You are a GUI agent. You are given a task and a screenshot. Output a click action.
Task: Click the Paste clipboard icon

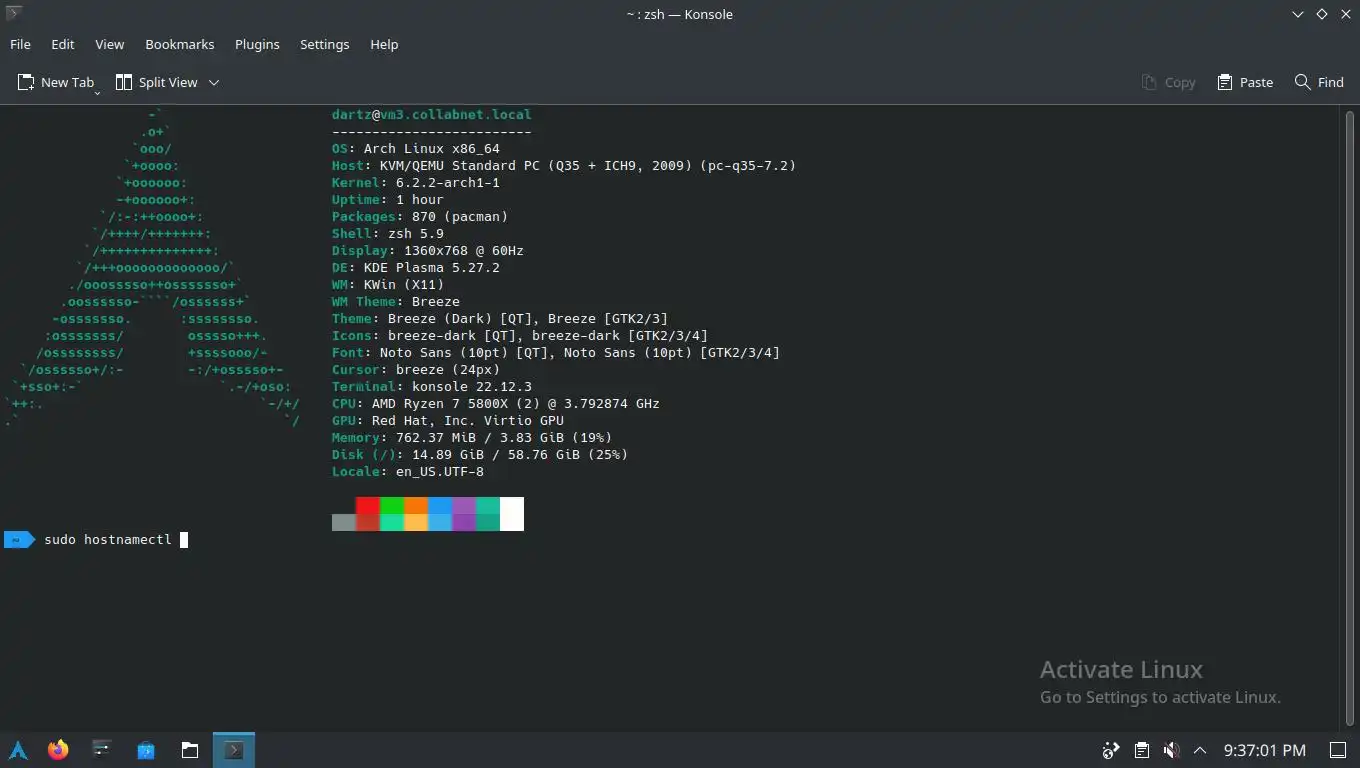[1224, 82]
